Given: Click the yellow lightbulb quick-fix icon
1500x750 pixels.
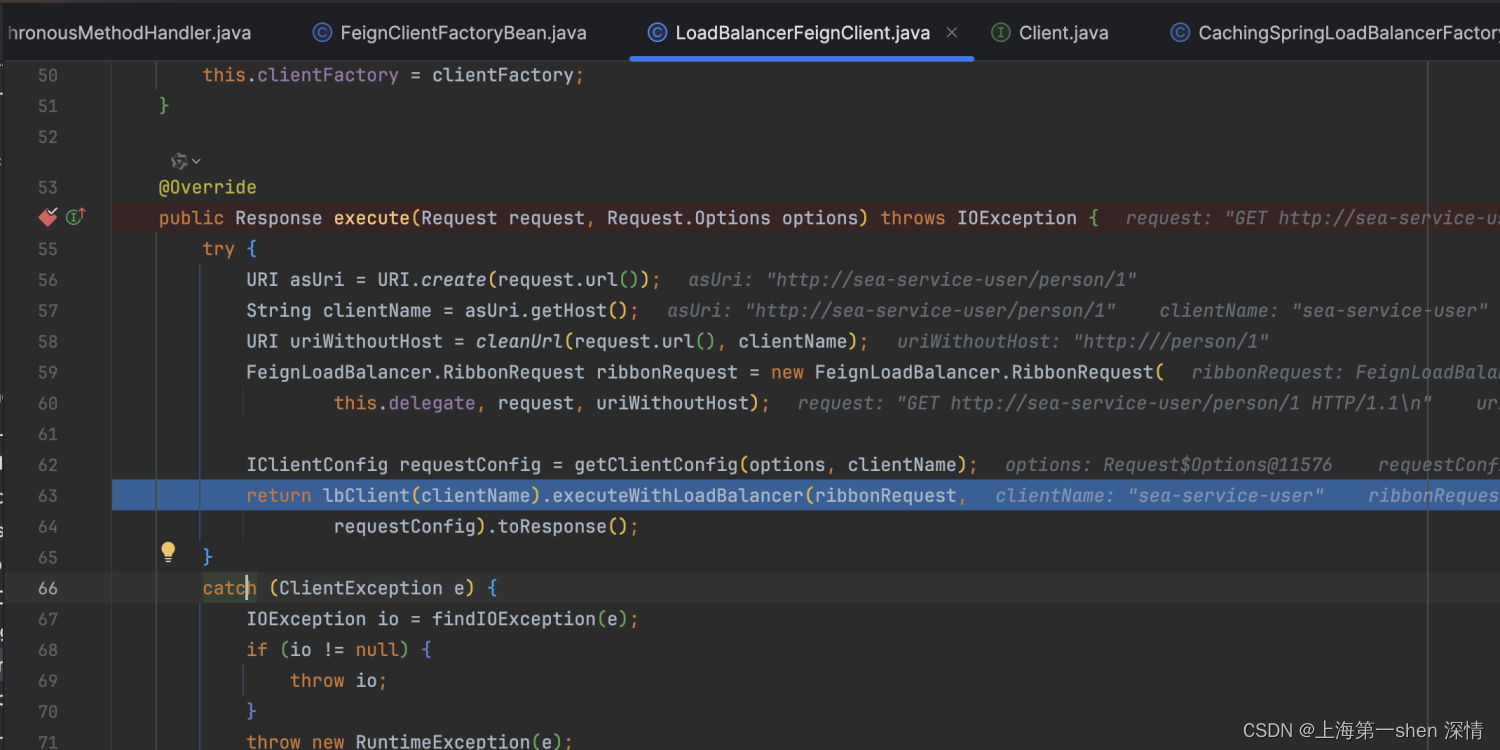Looking at the screenshot, I should click(x=168, y=551).
